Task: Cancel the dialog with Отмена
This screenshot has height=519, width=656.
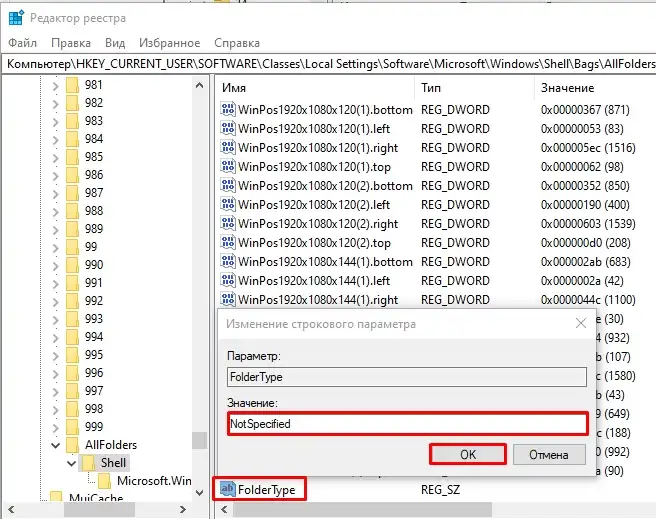Action: (549, 455)
